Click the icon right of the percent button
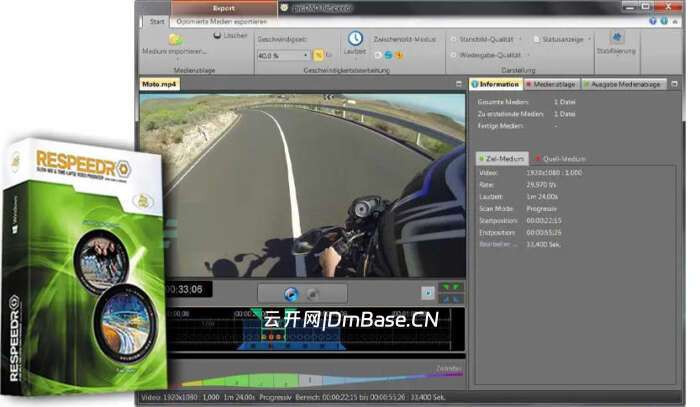Viewport: 700px width, 407px height. (329, 55)
